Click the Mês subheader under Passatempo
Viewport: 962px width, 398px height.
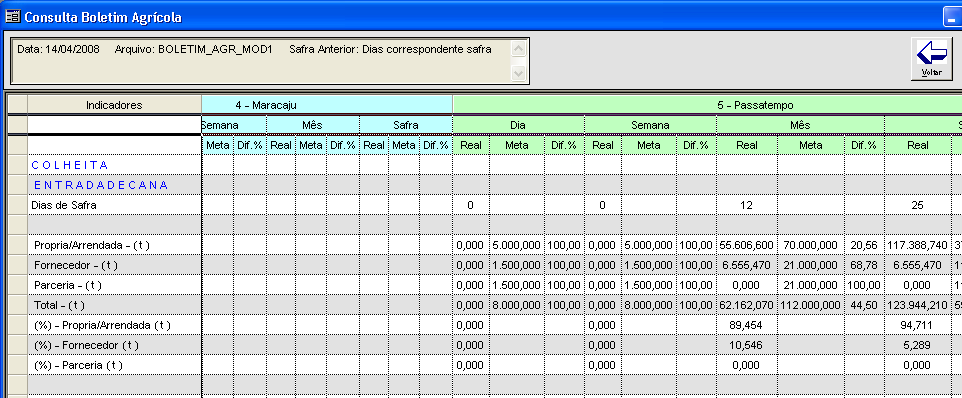click(800, 125)
